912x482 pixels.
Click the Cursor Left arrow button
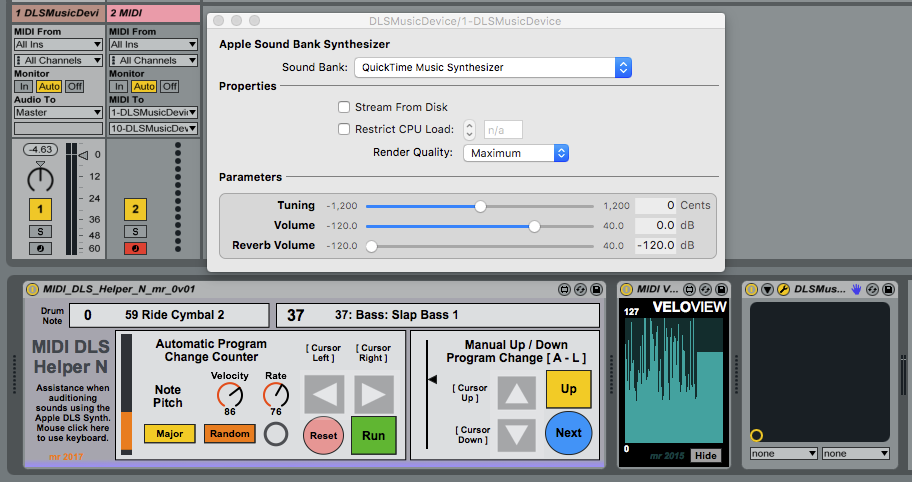coord(324,394)
